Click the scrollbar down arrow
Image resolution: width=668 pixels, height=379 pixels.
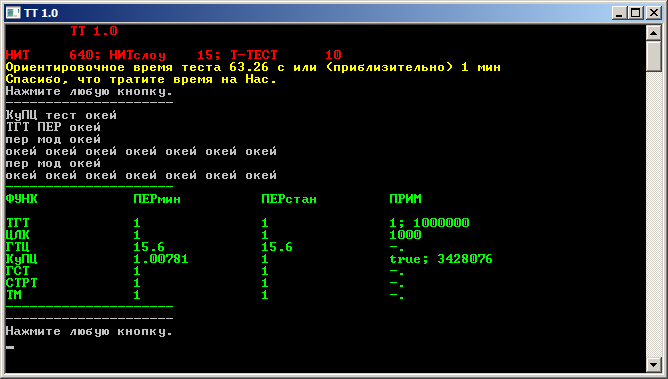(x=654, y=365)
